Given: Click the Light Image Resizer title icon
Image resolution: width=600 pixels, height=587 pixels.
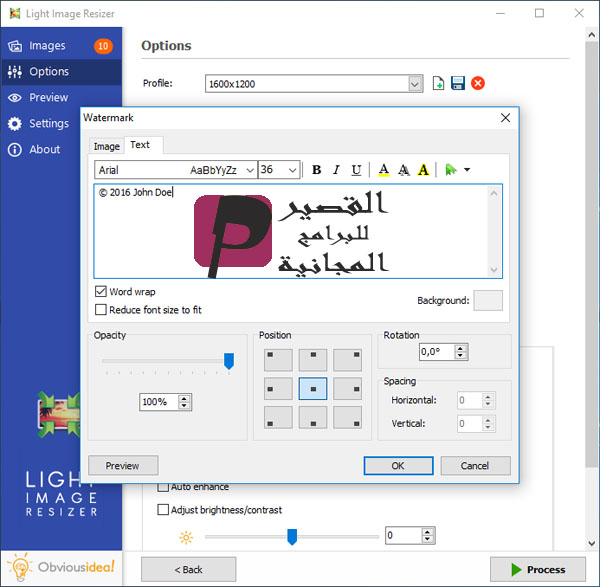Looking at the screenshot, I should tap(15, 13).
